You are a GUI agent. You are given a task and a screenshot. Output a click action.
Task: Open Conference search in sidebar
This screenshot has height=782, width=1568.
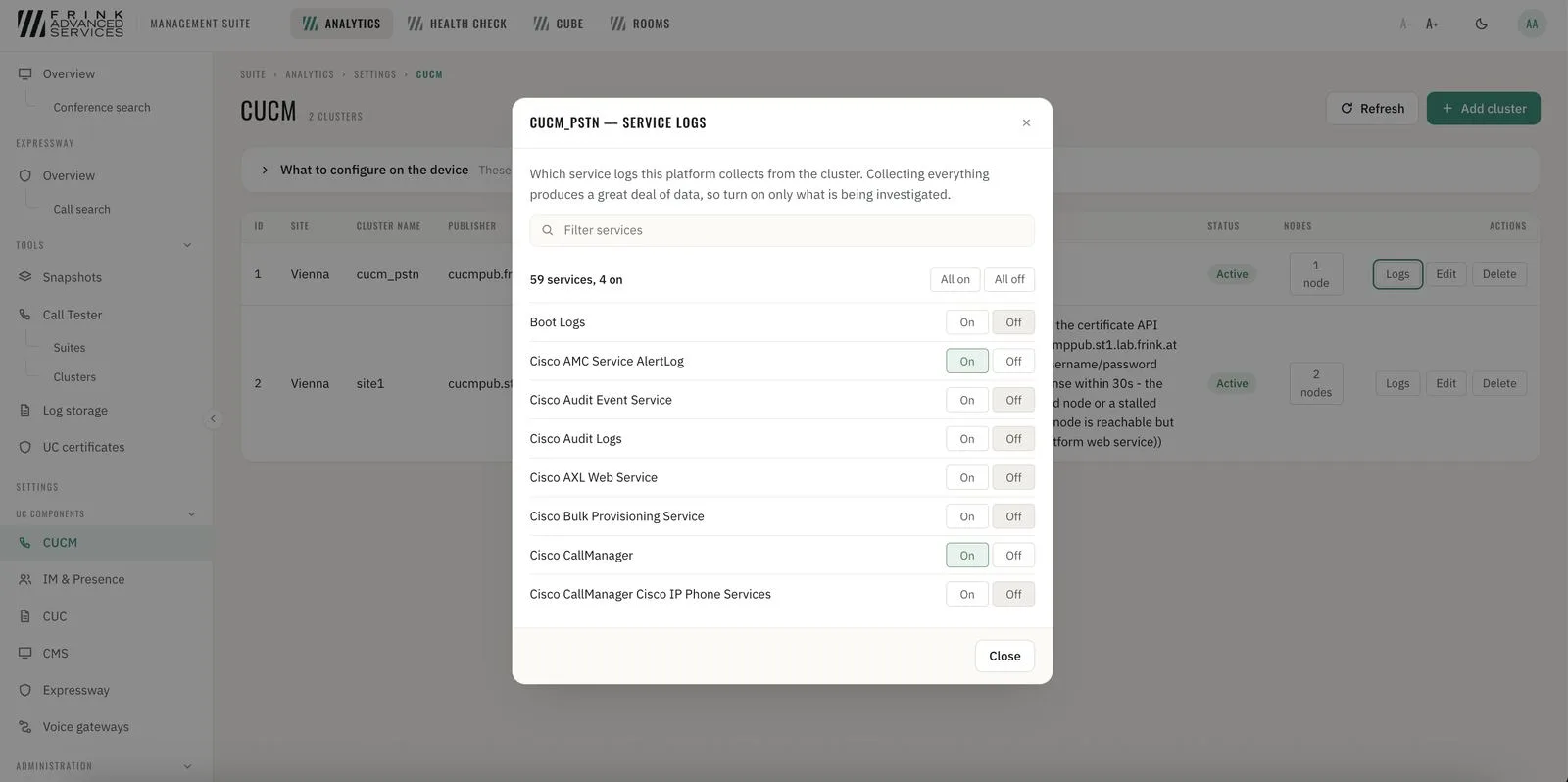point(102,108)
